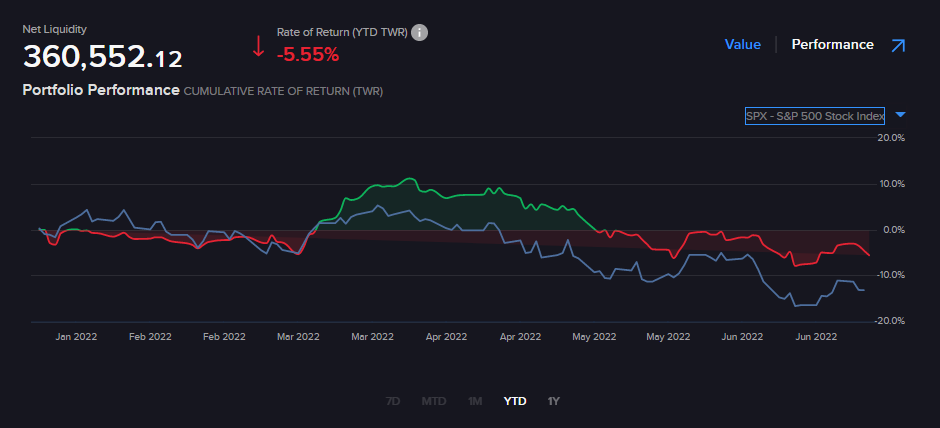The width and height of the screenshot is (940, 428).
Task: Open the expand arrow icon at top right
Action: click(x=897, y=45)
